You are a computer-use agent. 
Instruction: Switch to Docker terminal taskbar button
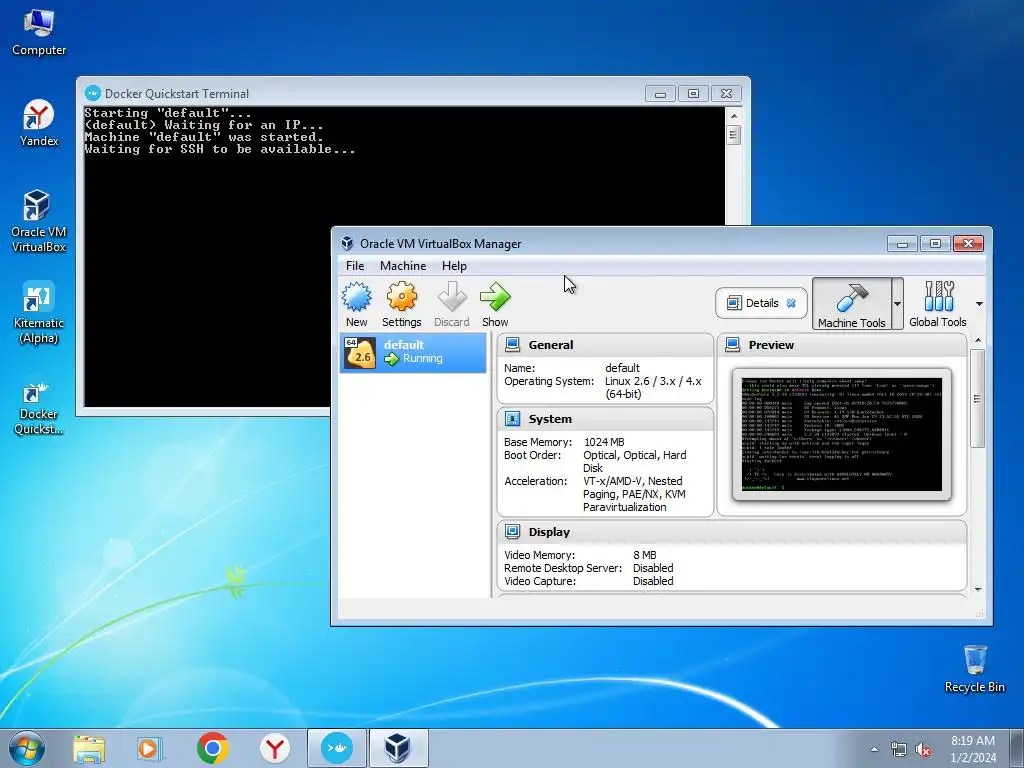pyautogui.click(x=336, y=748)
